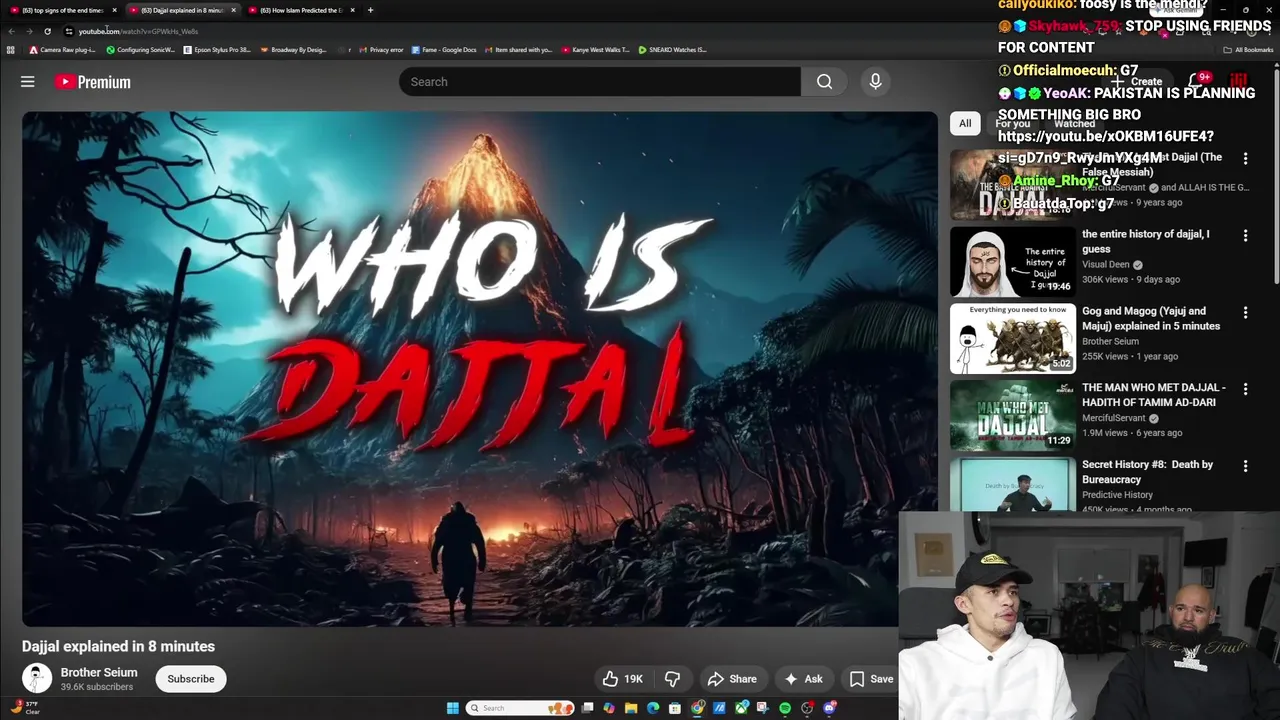Open the 'Privacy error' bookmark

[x=380, y=50]
